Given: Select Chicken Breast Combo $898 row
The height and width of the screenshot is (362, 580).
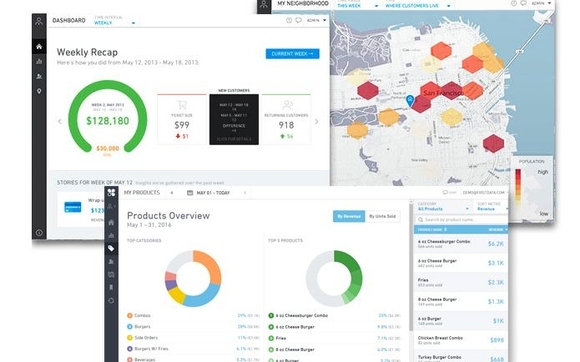Looking at the screenshot, I should [461, 340].
